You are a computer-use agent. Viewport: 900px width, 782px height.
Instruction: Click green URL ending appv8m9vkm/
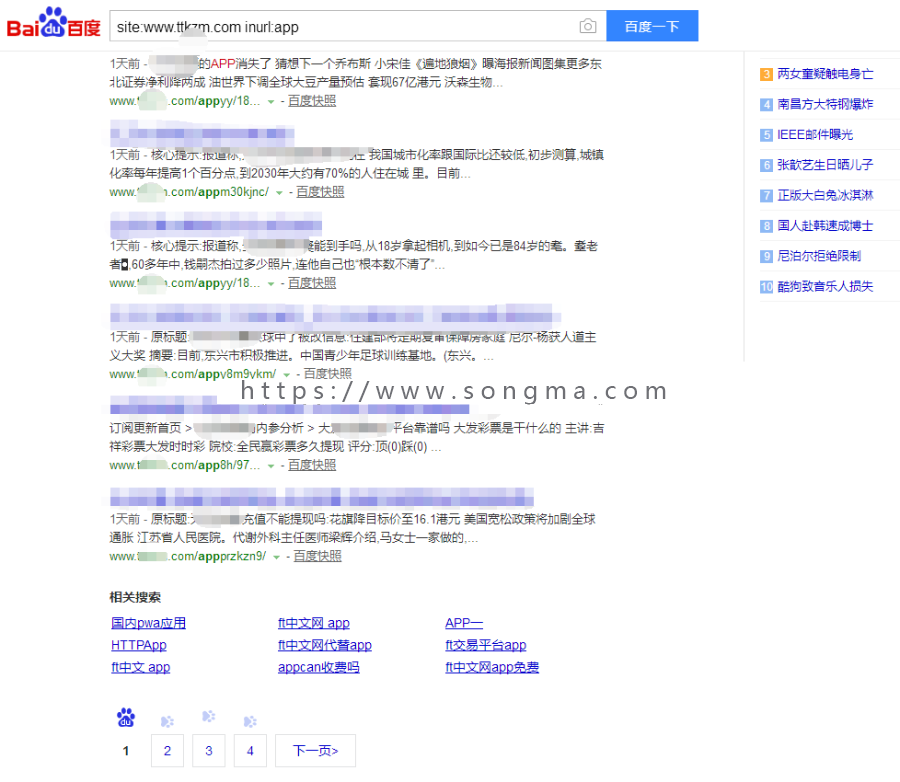coord(193,374)
